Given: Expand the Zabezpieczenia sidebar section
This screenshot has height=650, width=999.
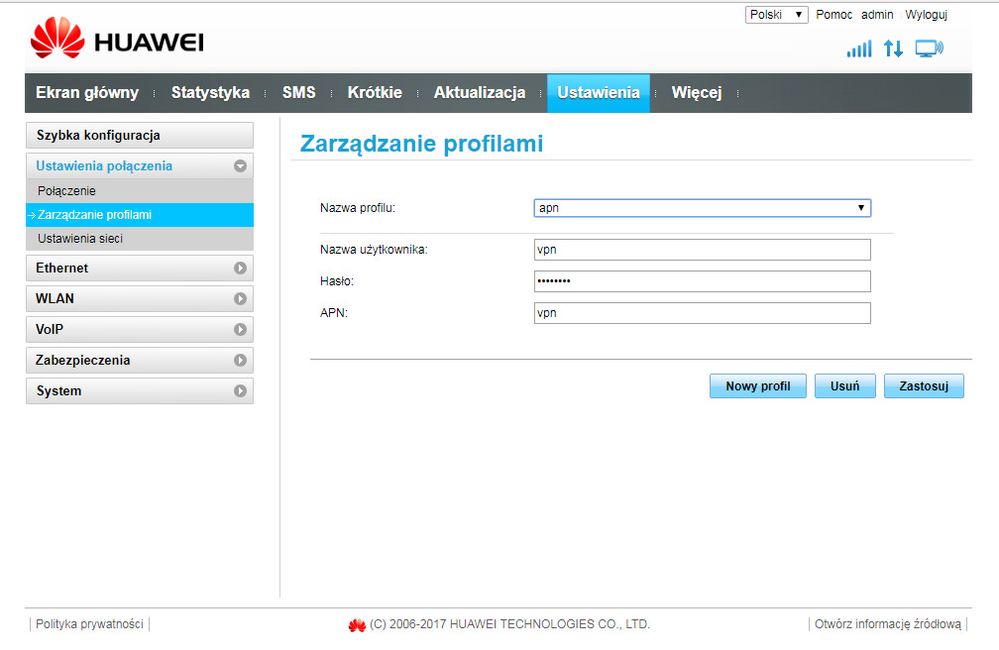Looking at the screenshot, I should pos(240,360).
